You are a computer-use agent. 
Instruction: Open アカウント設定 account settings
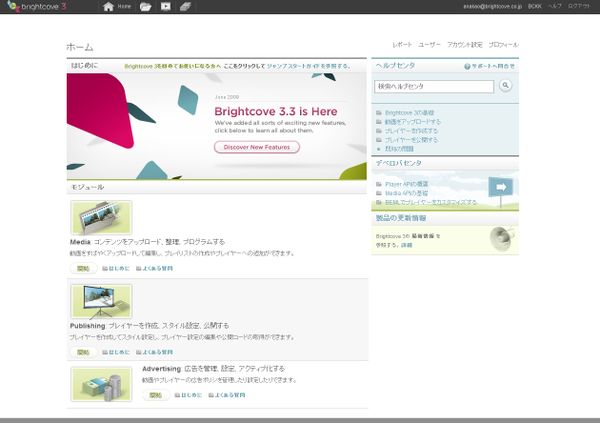[465, 45]
